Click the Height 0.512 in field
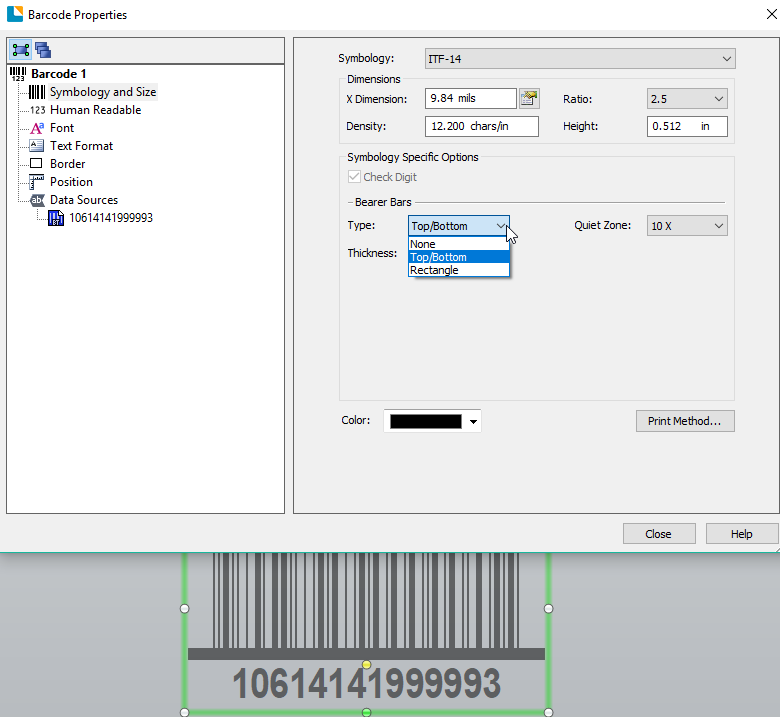 tap(687, 126)
